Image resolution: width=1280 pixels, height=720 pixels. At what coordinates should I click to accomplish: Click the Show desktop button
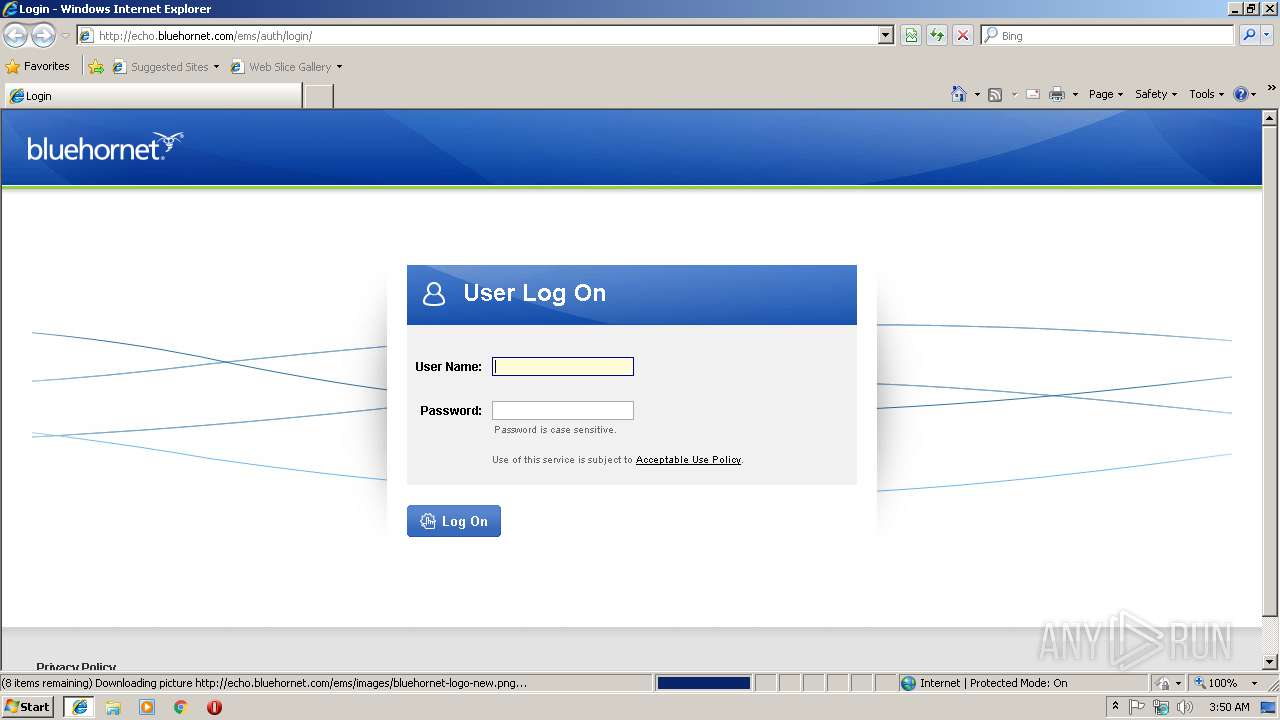click(x=1269, y=707)
